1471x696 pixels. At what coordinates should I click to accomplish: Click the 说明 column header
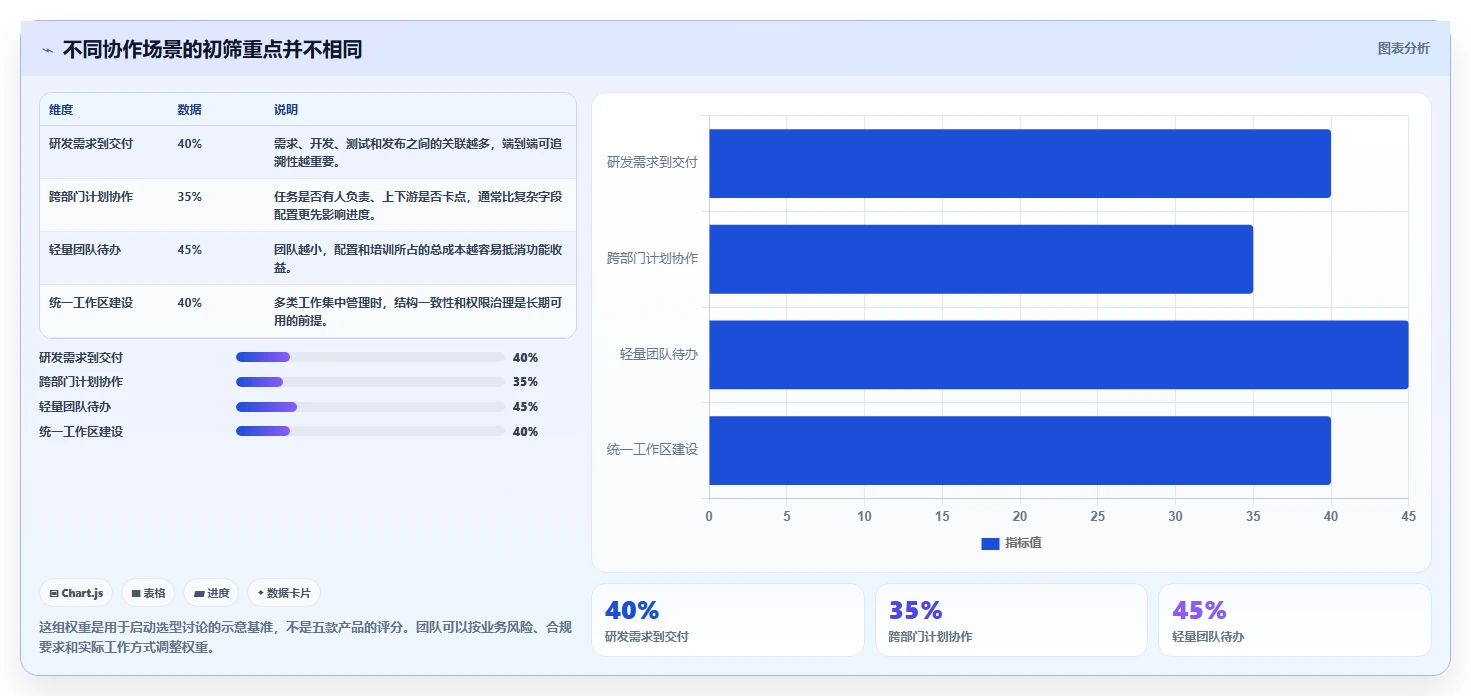pyautogui.click(x=286, y=110)
